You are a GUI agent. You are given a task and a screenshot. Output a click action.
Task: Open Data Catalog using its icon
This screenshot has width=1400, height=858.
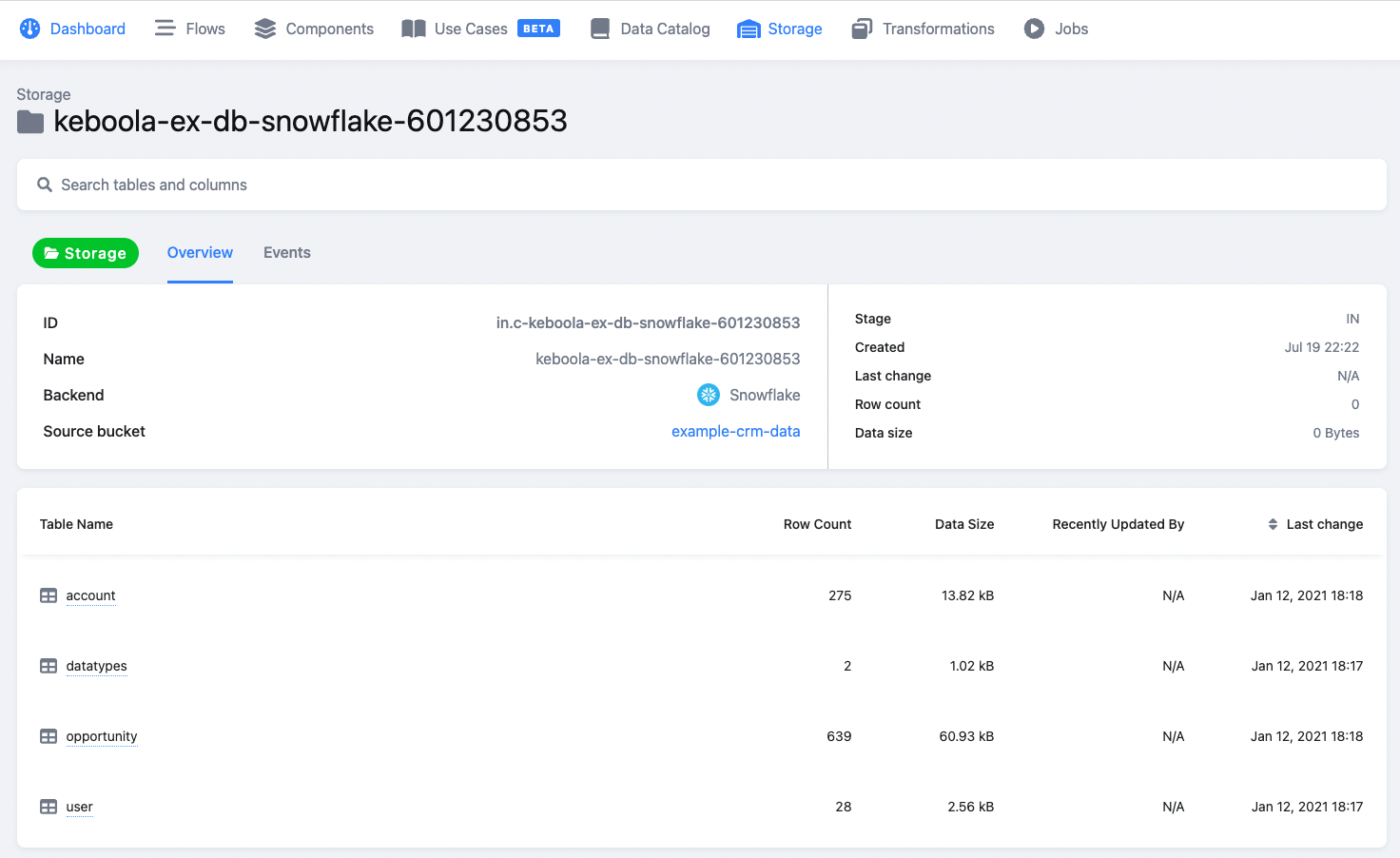(x=600, y=28)
